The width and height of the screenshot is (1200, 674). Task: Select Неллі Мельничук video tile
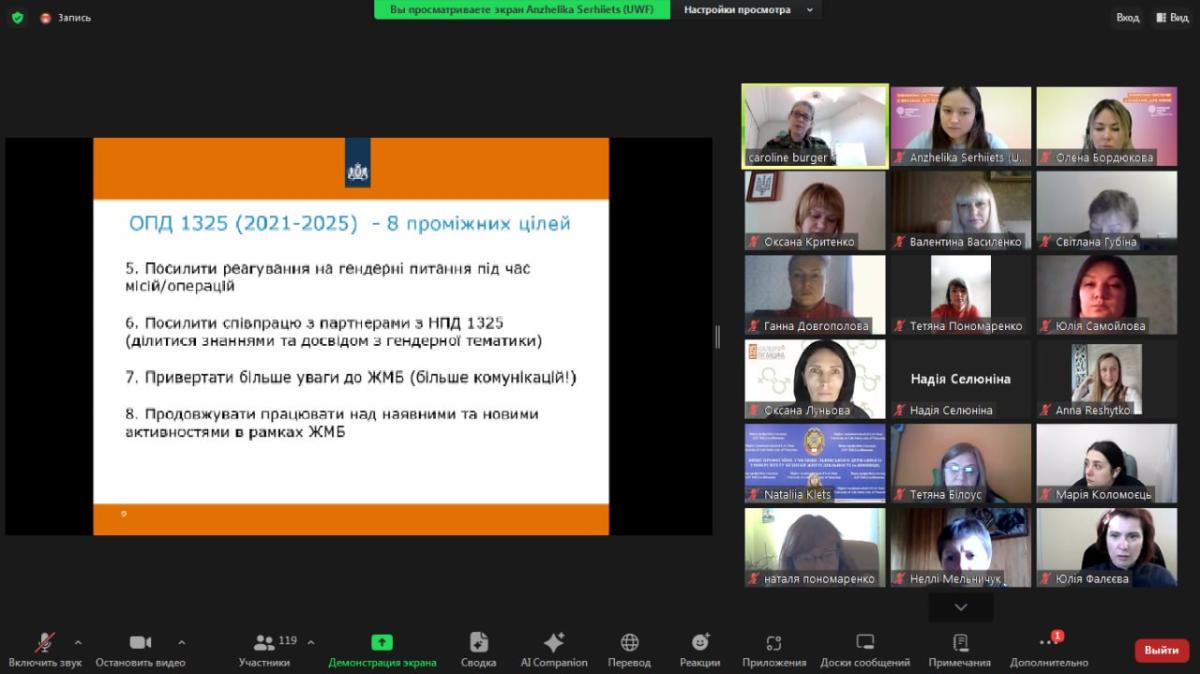pyautogui.click(x=961, y=547)
